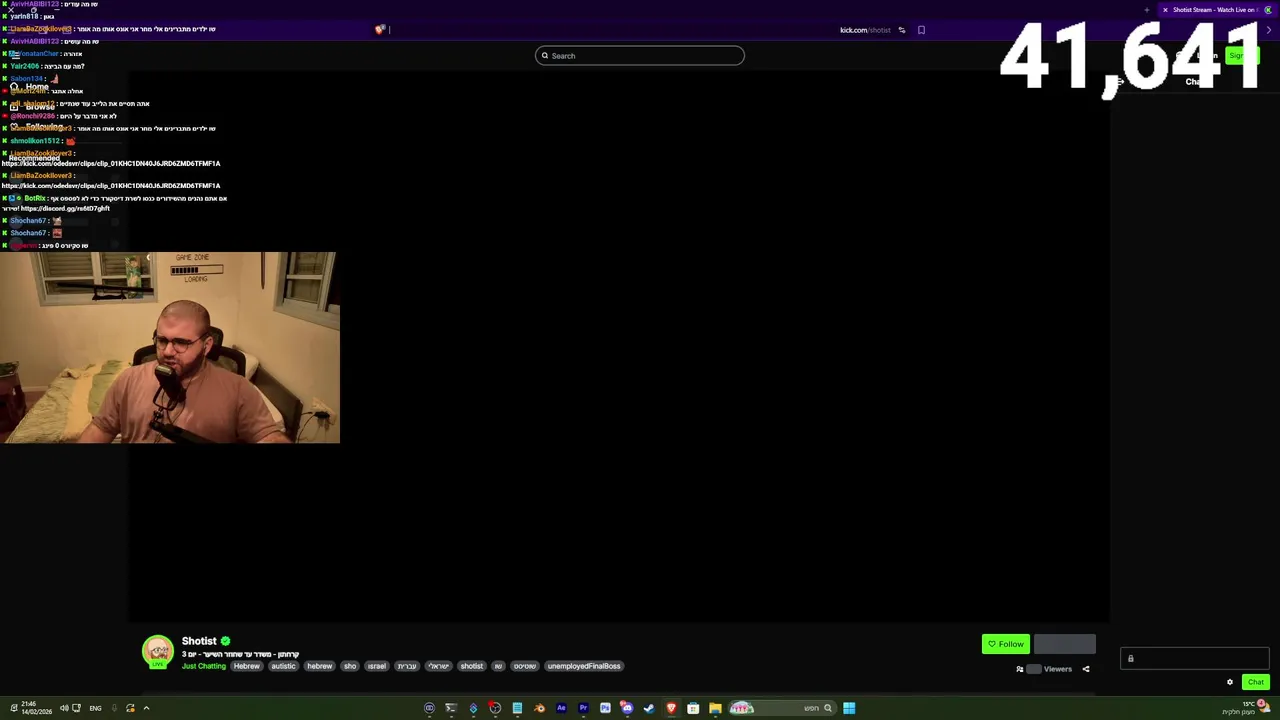Viewport: 1280px width, 720px height.
Task: Open After Effects from taskbar
Action: [561, 708]
